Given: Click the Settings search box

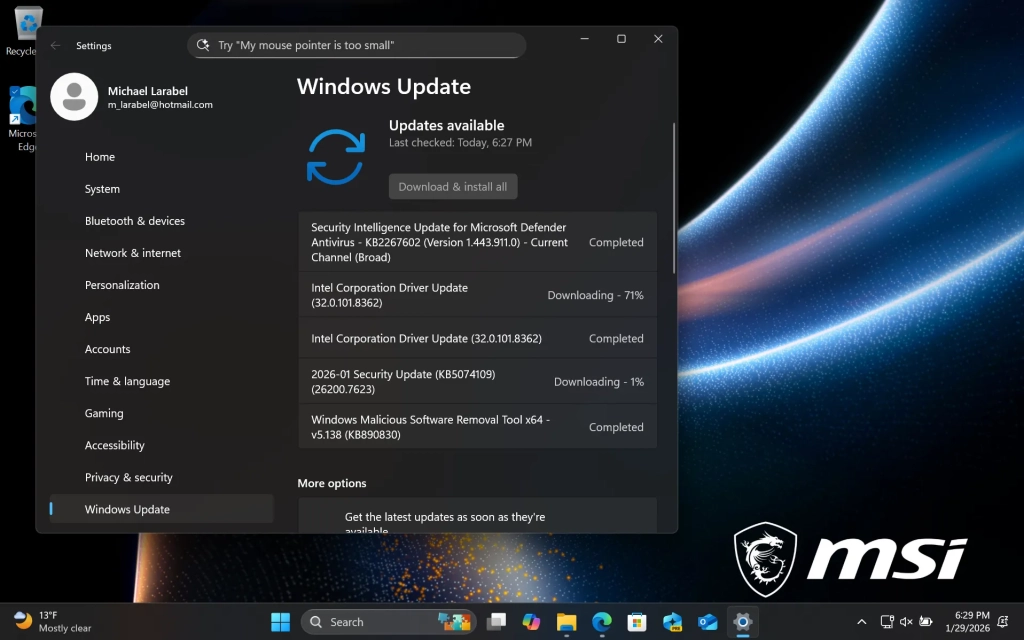Looking at the screenshot, I should 356,45.
